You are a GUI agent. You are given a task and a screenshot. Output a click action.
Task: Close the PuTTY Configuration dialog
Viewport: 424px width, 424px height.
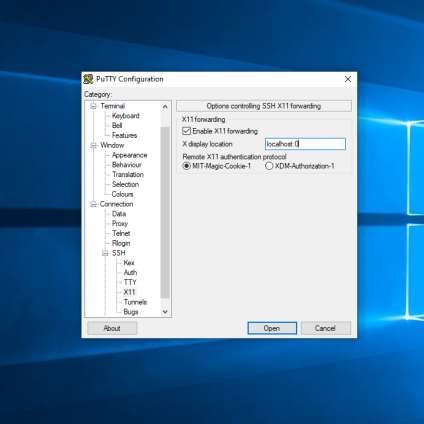click(348, 79)
